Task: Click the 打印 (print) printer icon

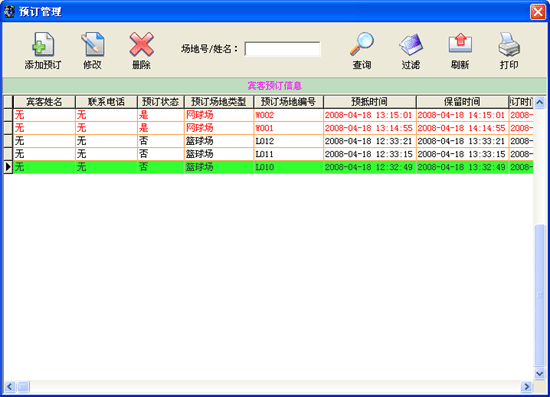Action: point(509,44)
